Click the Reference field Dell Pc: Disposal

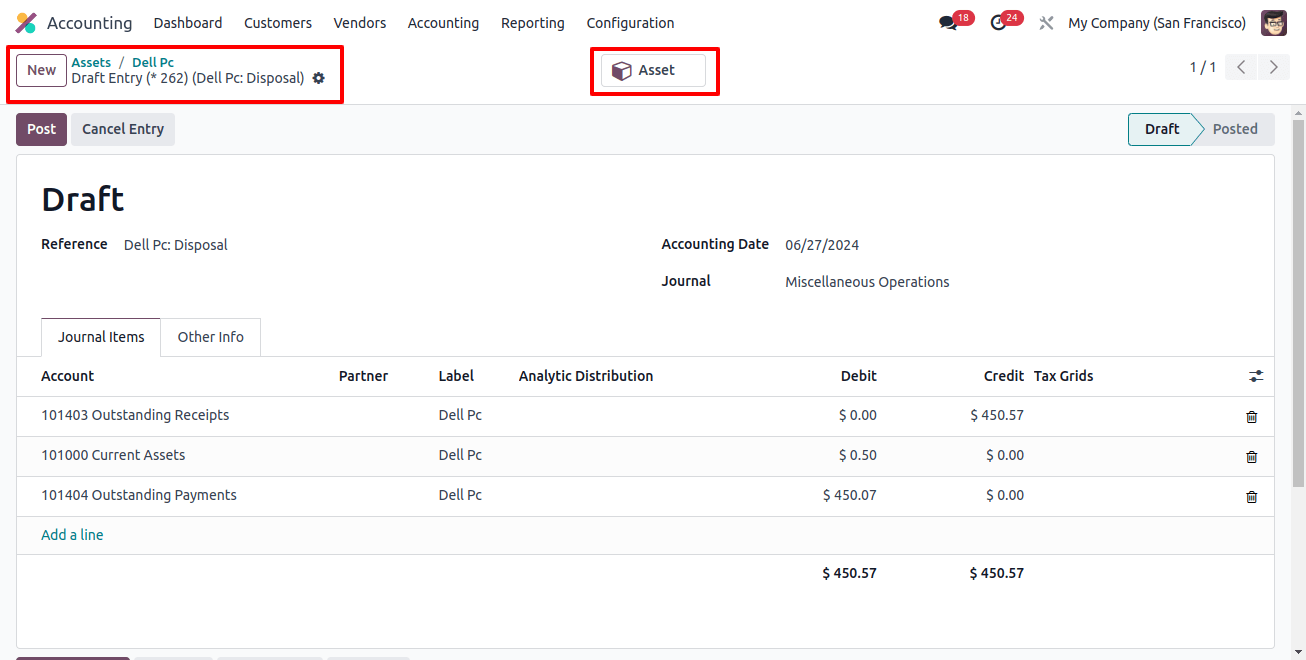[176, 245]
